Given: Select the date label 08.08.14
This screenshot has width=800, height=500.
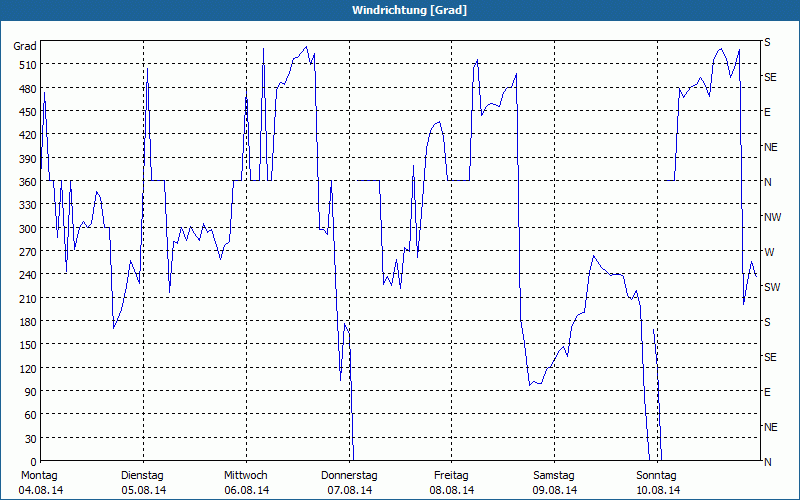Looking at the screenshot, I should 452,490.
